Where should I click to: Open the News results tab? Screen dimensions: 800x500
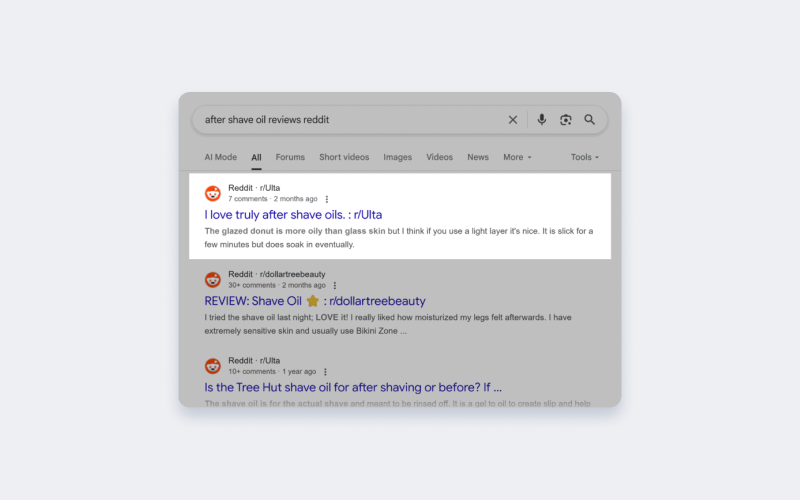(478, 157)
